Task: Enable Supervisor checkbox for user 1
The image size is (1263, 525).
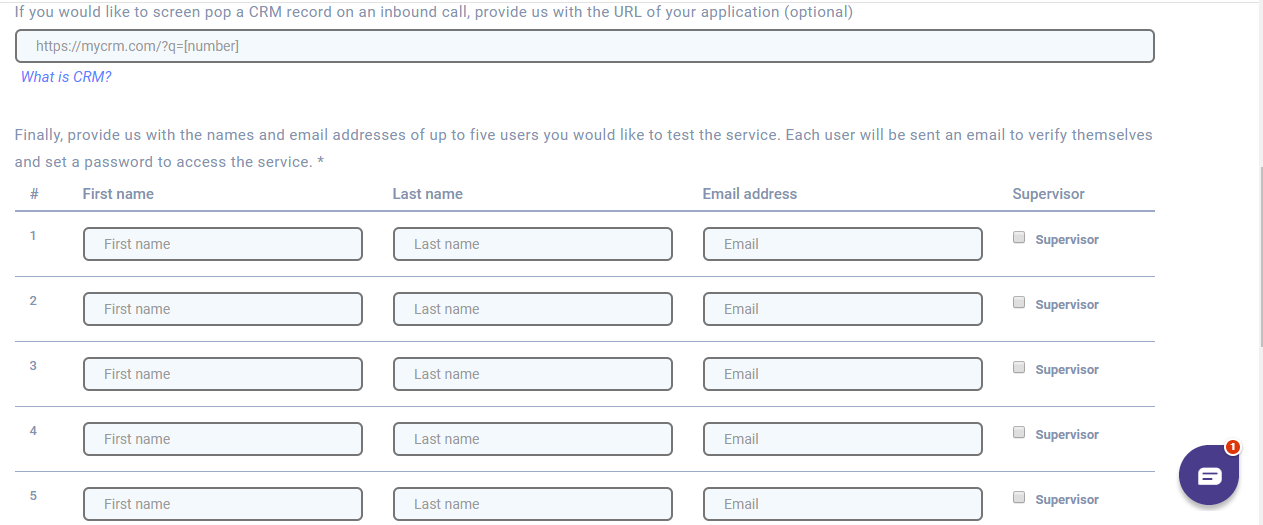Action: [1019, 238]
